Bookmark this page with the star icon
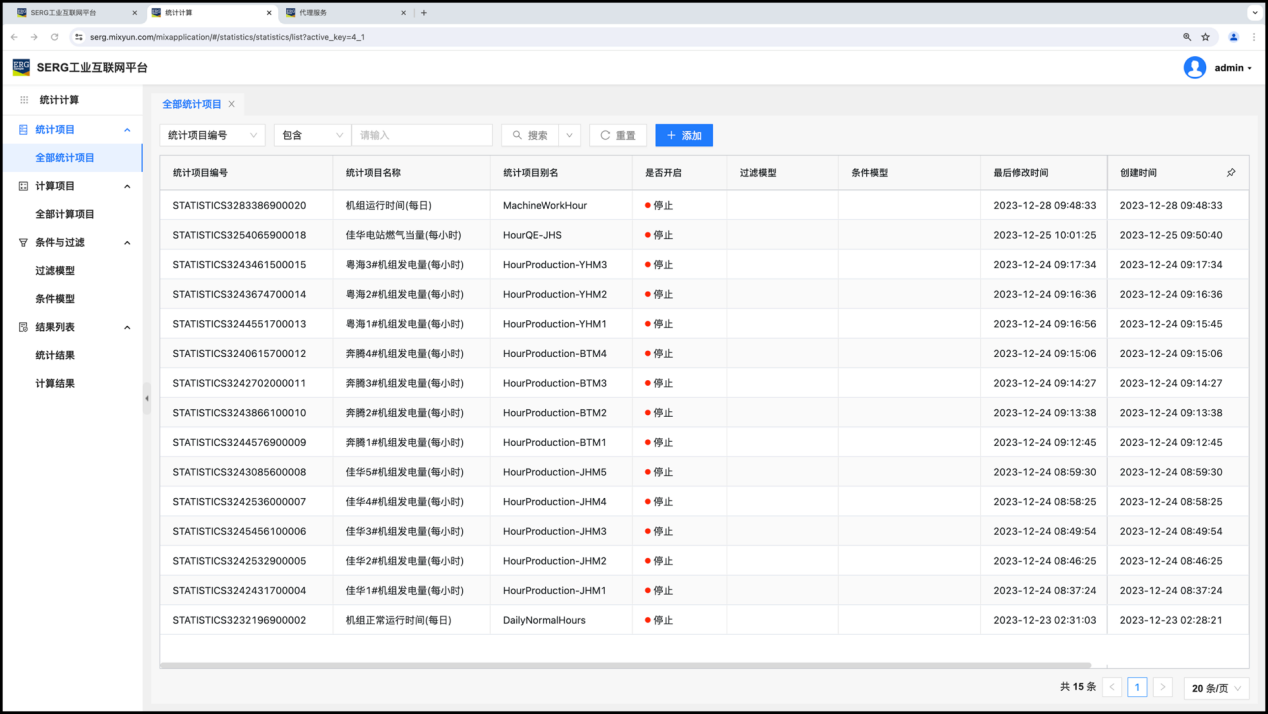This screenshot has width=1268, height=714. pos(1206,37)
